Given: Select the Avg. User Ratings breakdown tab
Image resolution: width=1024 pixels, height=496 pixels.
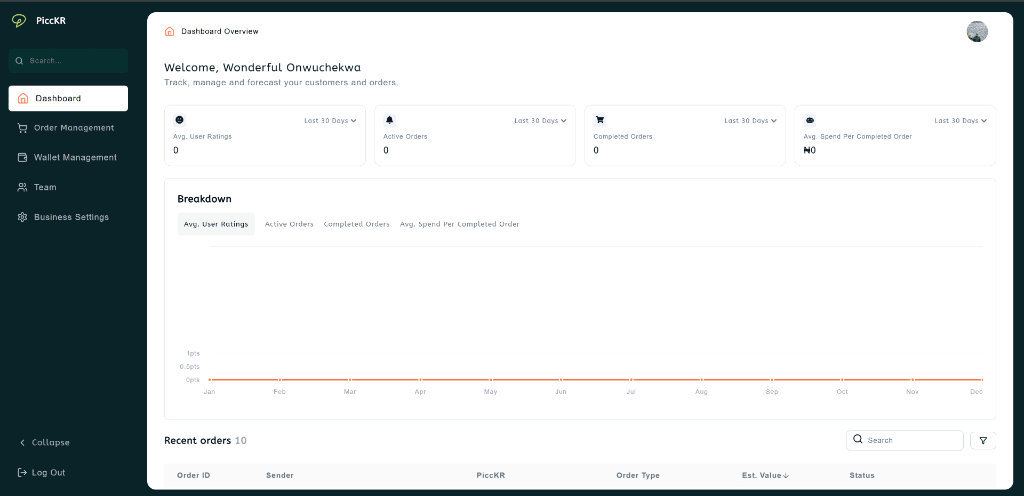Looking at the screenshot, I should 216,224.
